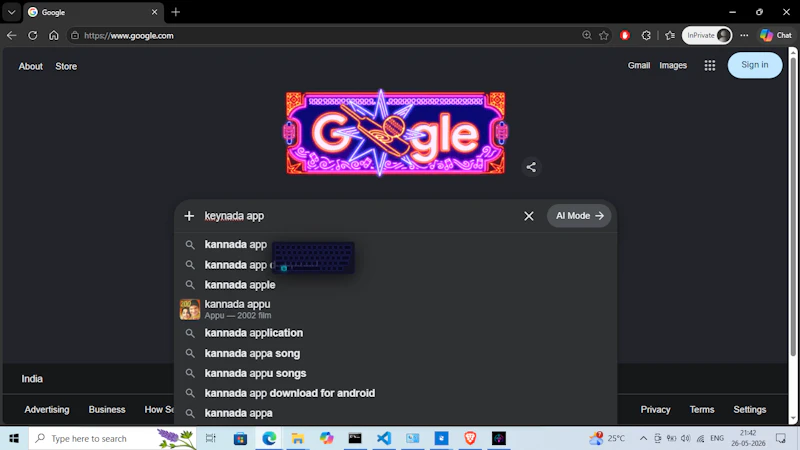Open weather widget showing 25°C
This screenshot has height=450, width=800.
click(x=607, y=438)
